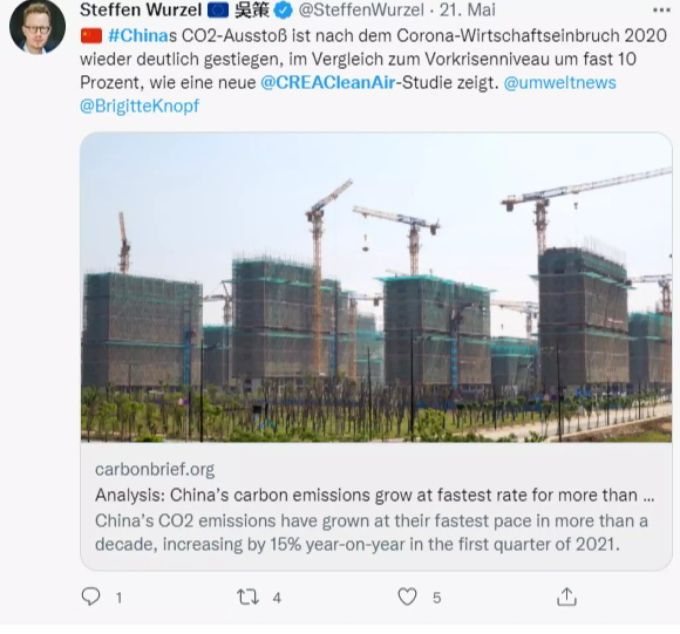
Task: Click the @SteffenWurzel handle
Action: click(361, 10)
